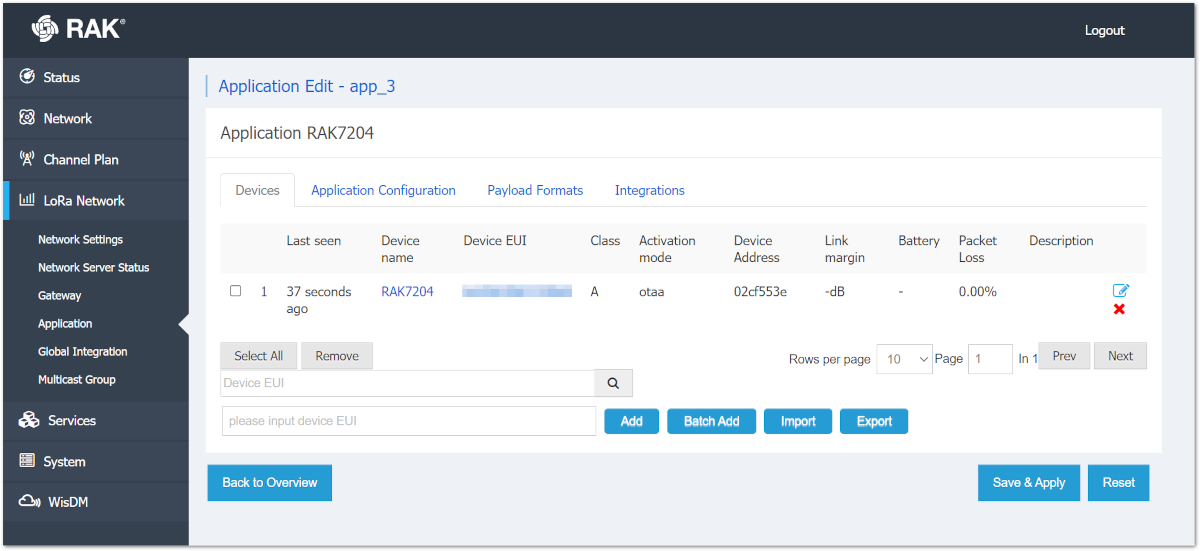Viewport: 1200px width, 551px height.
Task: Click the Packet Loss value 0.00%
Action: click(x=978, y=292)
